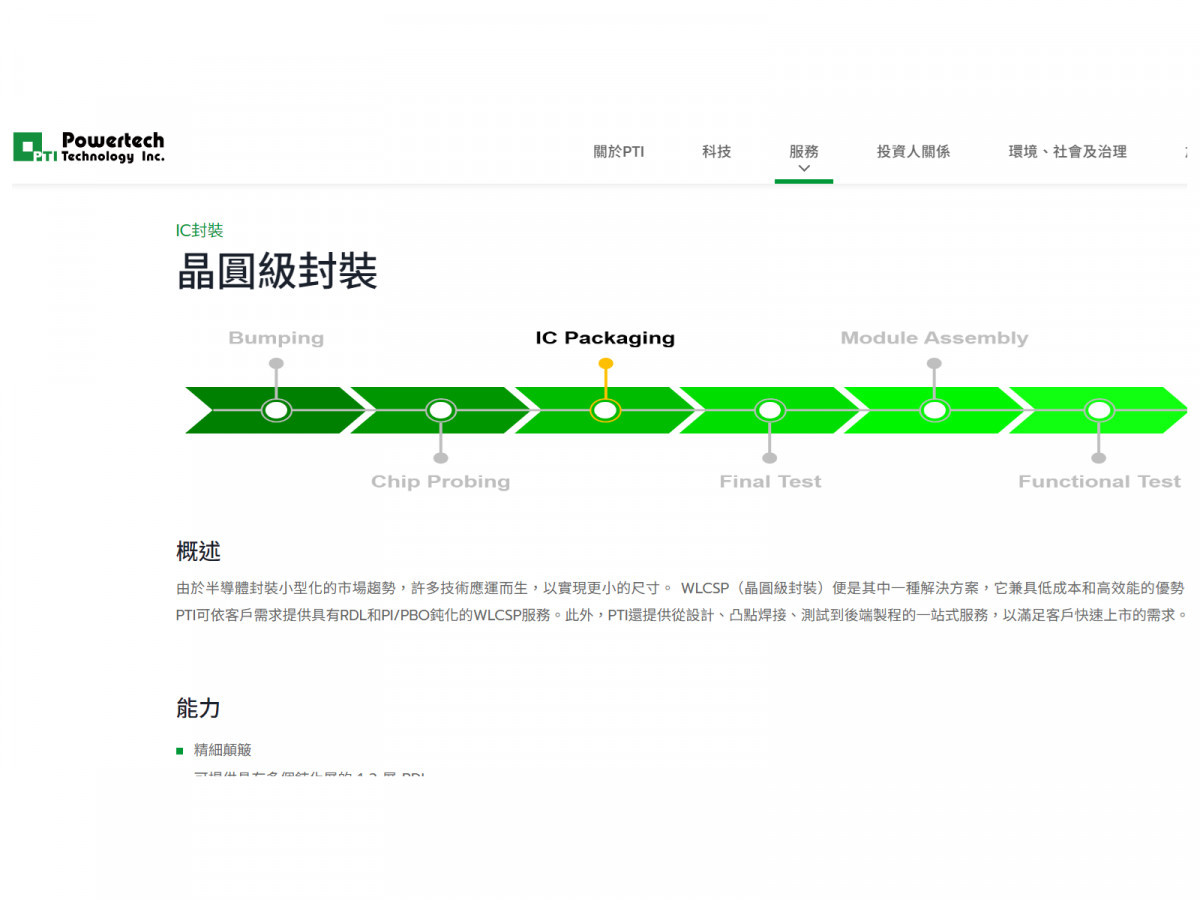Click the Chip Probing label
The width and height of the screenshot is (1200, 900).
tap(441, 481)
